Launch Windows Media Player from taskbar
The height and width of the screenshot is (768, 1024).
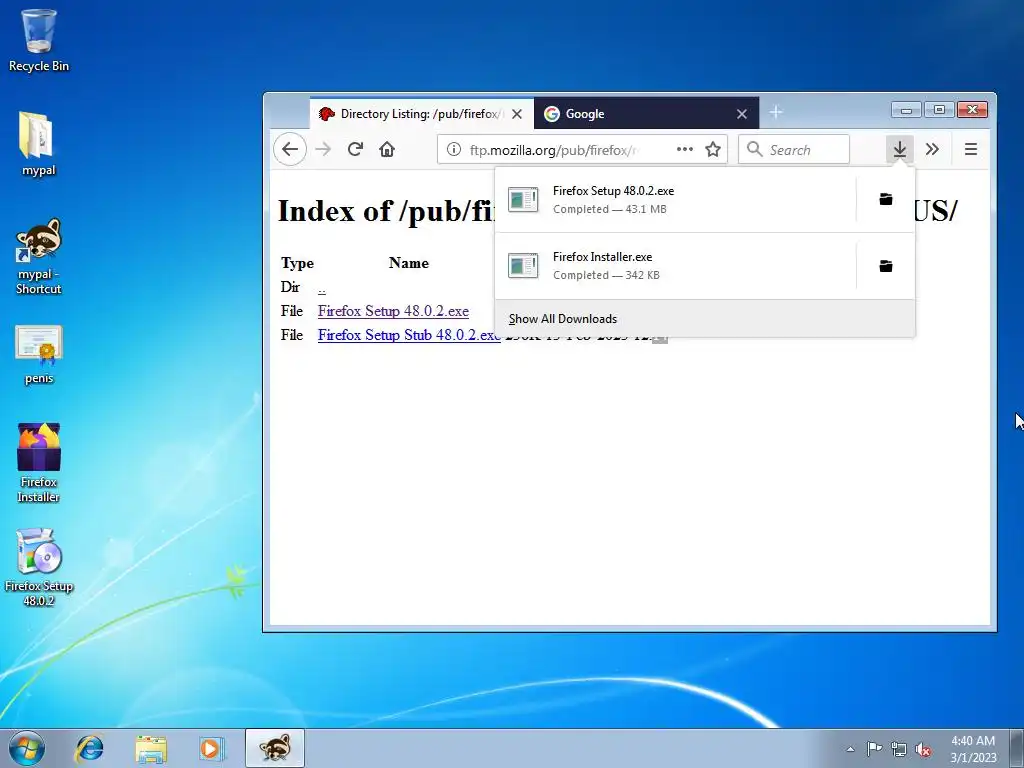pos(212,748)
